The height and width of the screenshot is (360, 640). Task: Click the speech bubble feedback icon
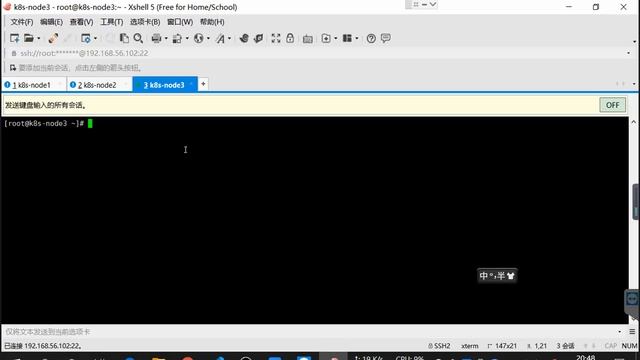(x=386, y=38)
